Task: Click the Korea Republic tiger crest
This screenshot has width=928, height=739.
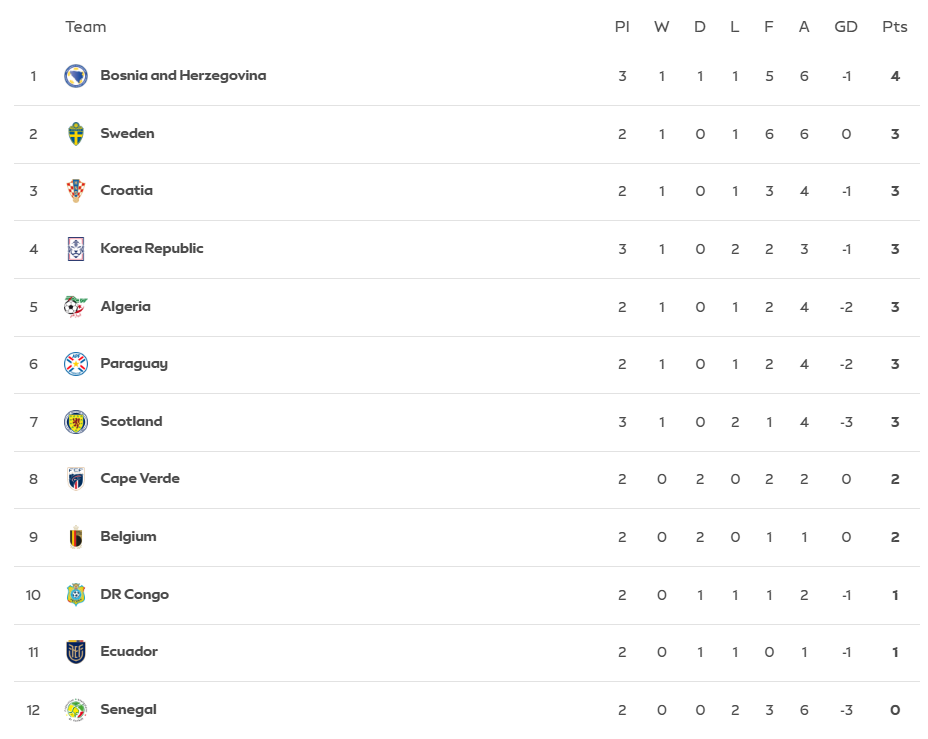Action: coord(76,249)
